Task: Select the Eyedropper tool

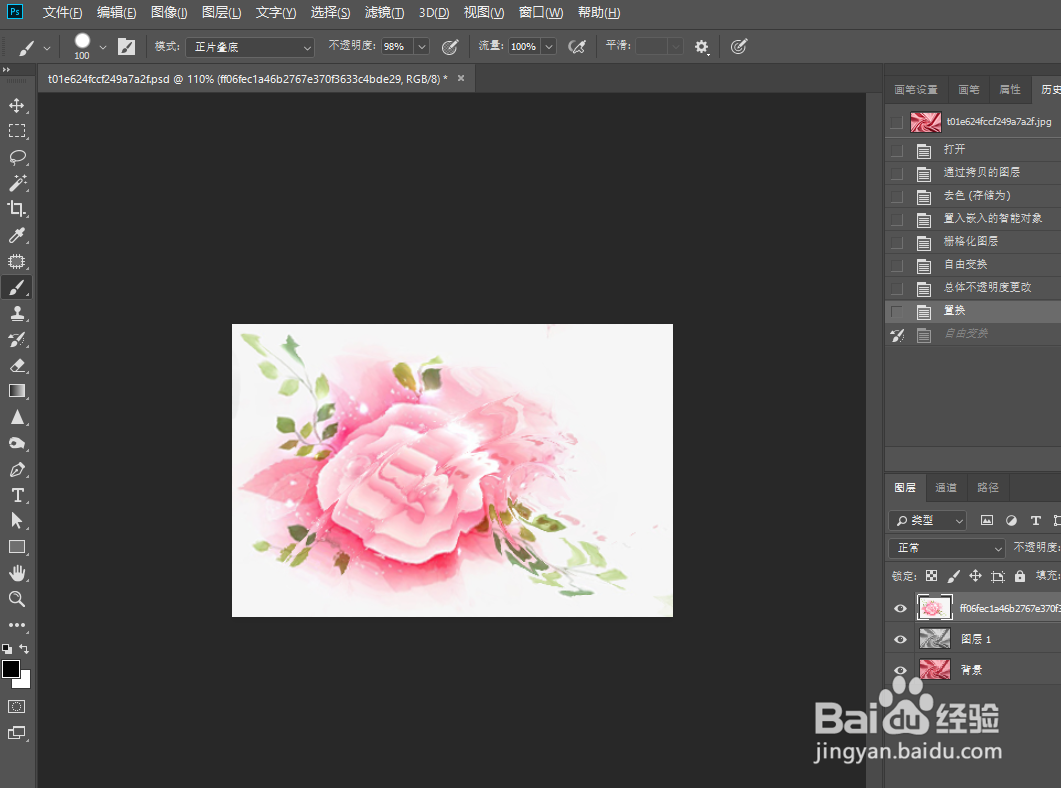Action: [17, 235]
